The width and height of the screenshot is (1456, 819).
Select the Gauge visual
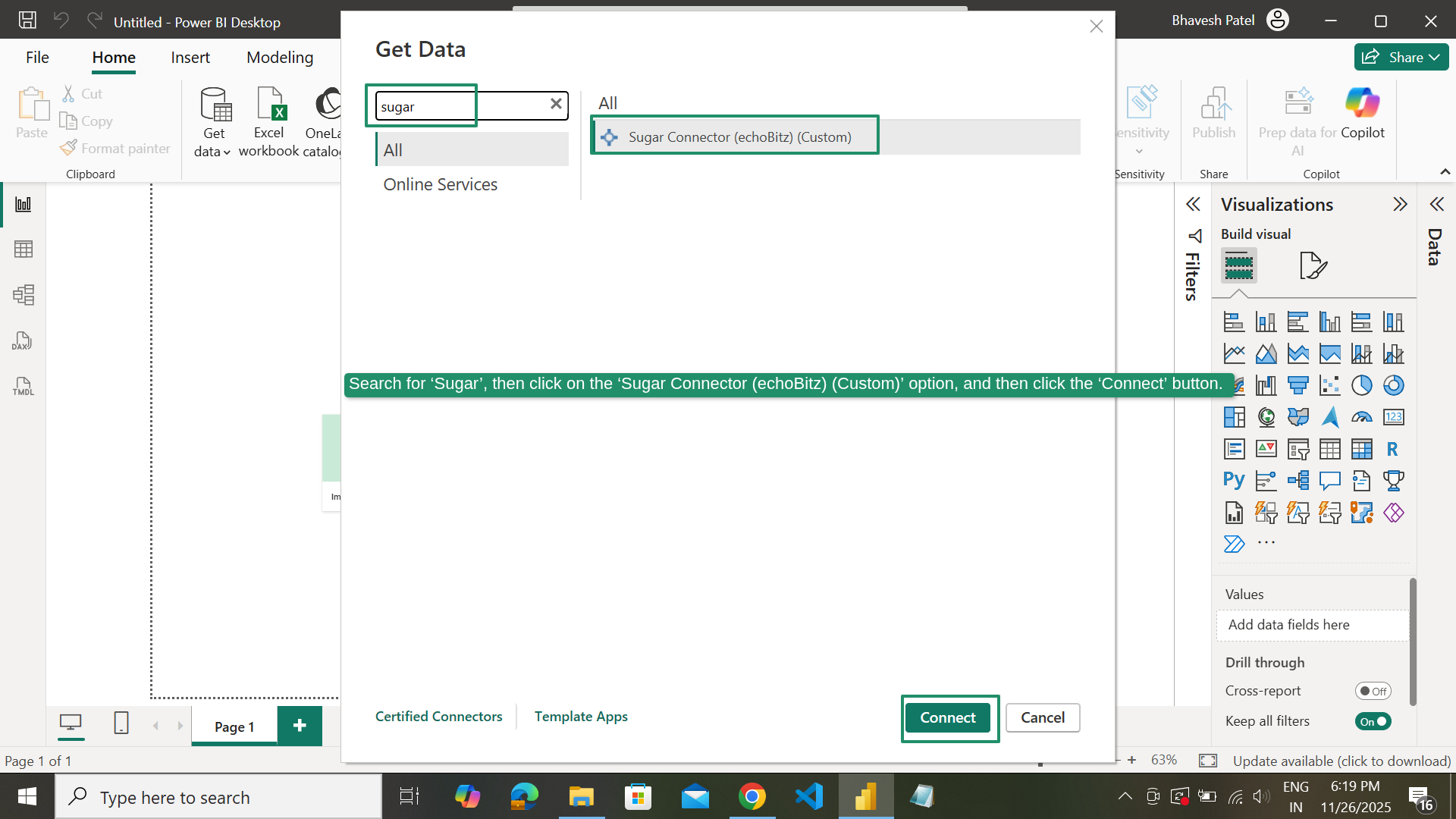point(1362,417)
